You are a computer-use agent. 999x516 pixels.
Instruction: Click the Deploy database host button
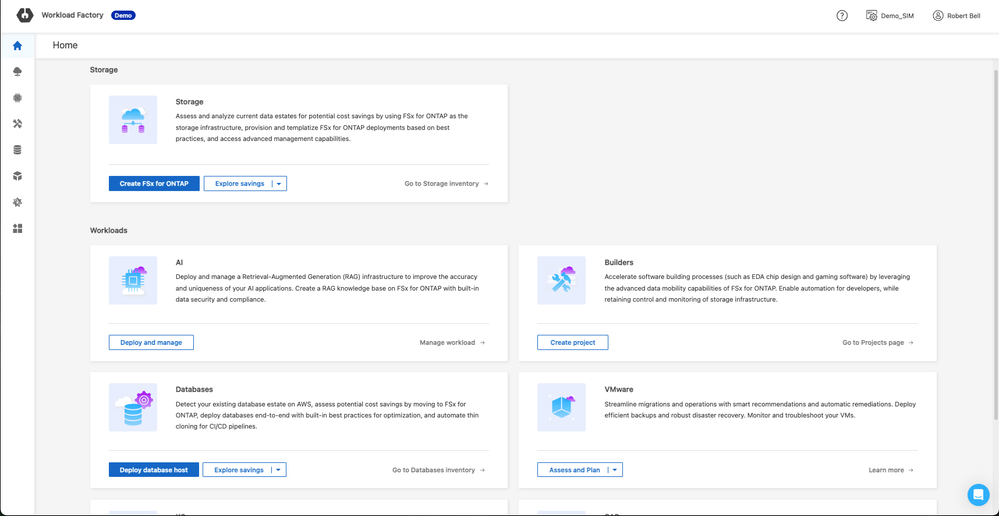click(x=153, y=470)
